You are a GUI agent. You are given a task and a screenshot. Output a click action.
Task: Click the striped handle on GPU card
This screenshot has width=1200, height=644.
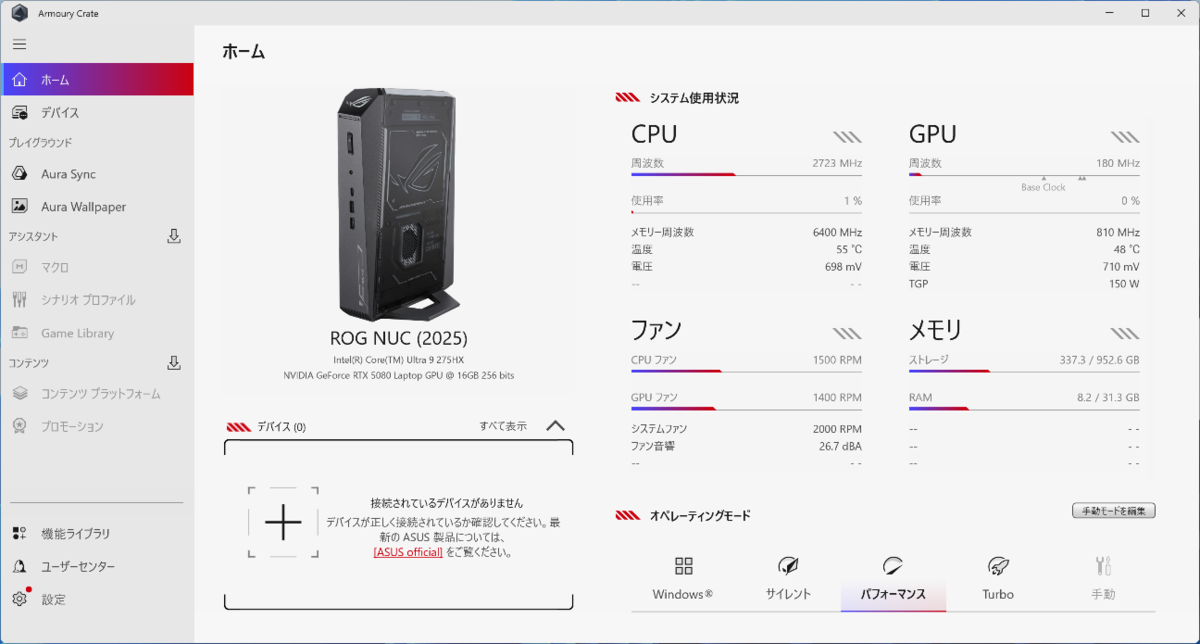1125,137
